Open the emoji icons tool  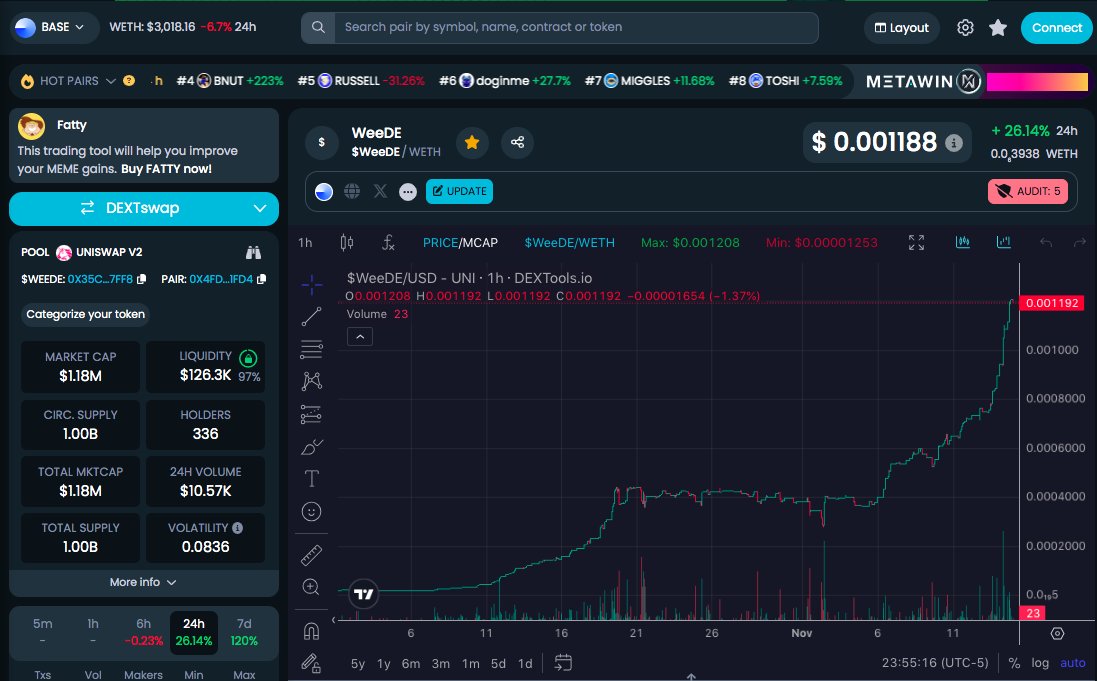(x=311, y=512)
